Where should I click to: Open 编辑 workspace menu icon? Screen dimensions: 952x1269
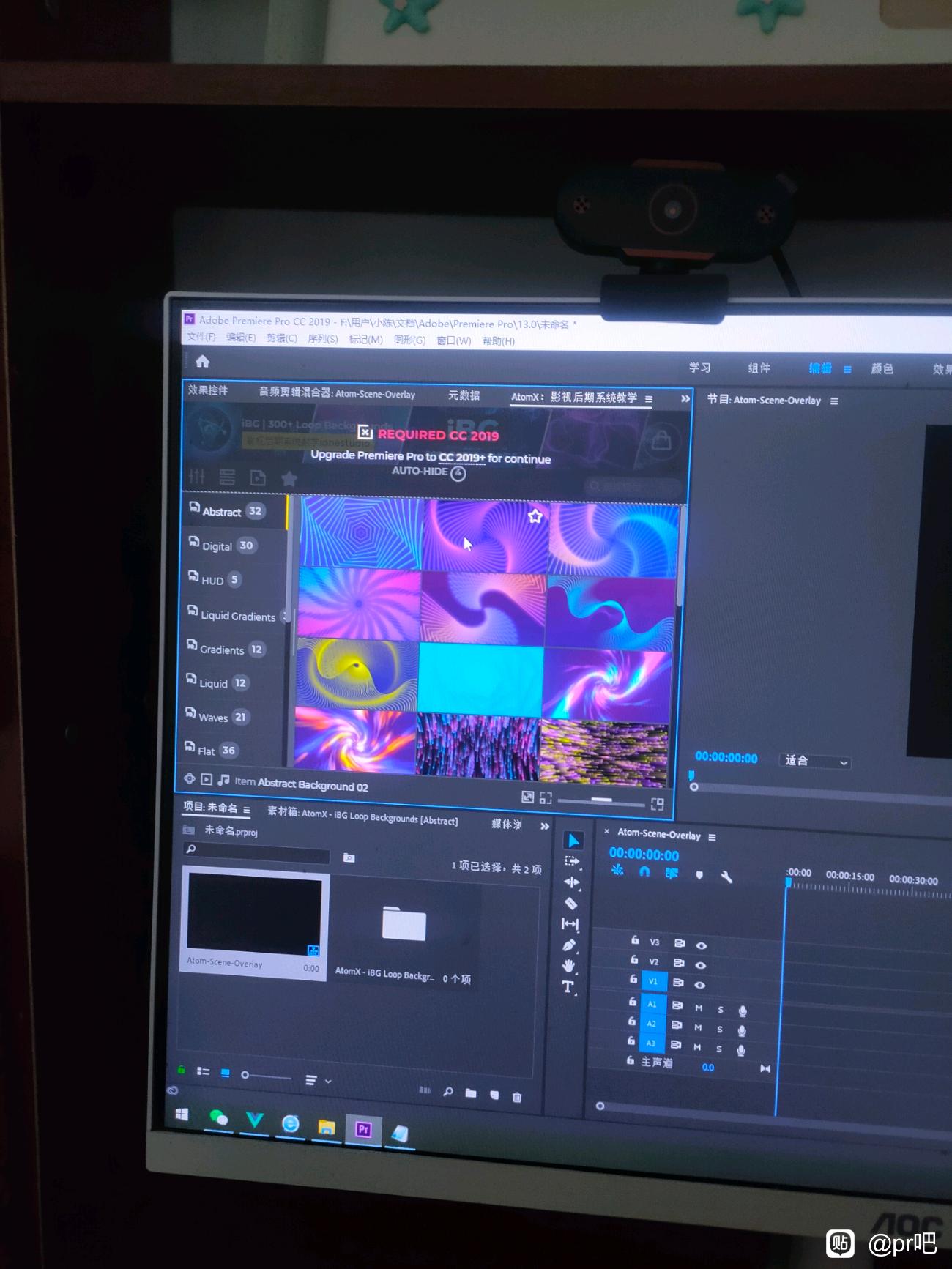click(847, 370)
